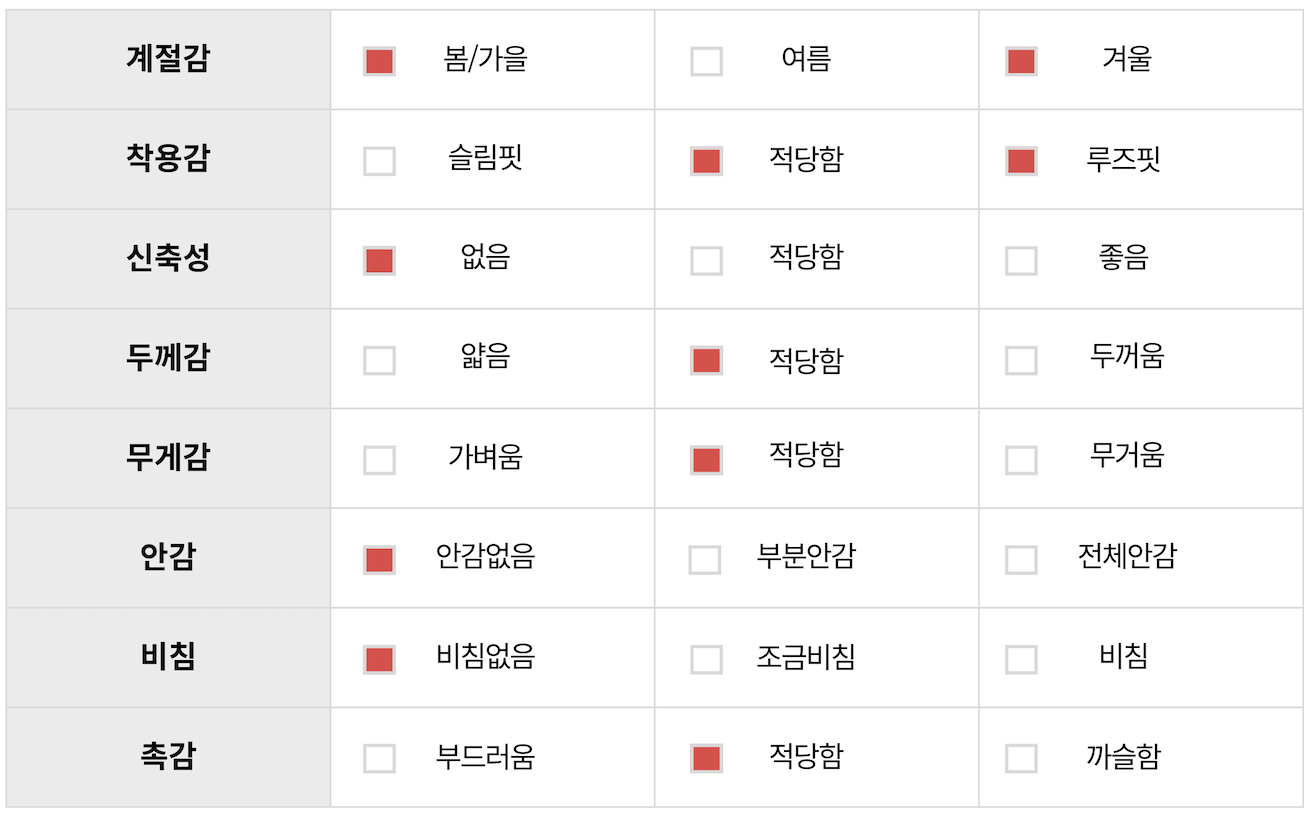Tick the 슬림핏 fit checkbox
1310x822 pixels.
(379, 161)
